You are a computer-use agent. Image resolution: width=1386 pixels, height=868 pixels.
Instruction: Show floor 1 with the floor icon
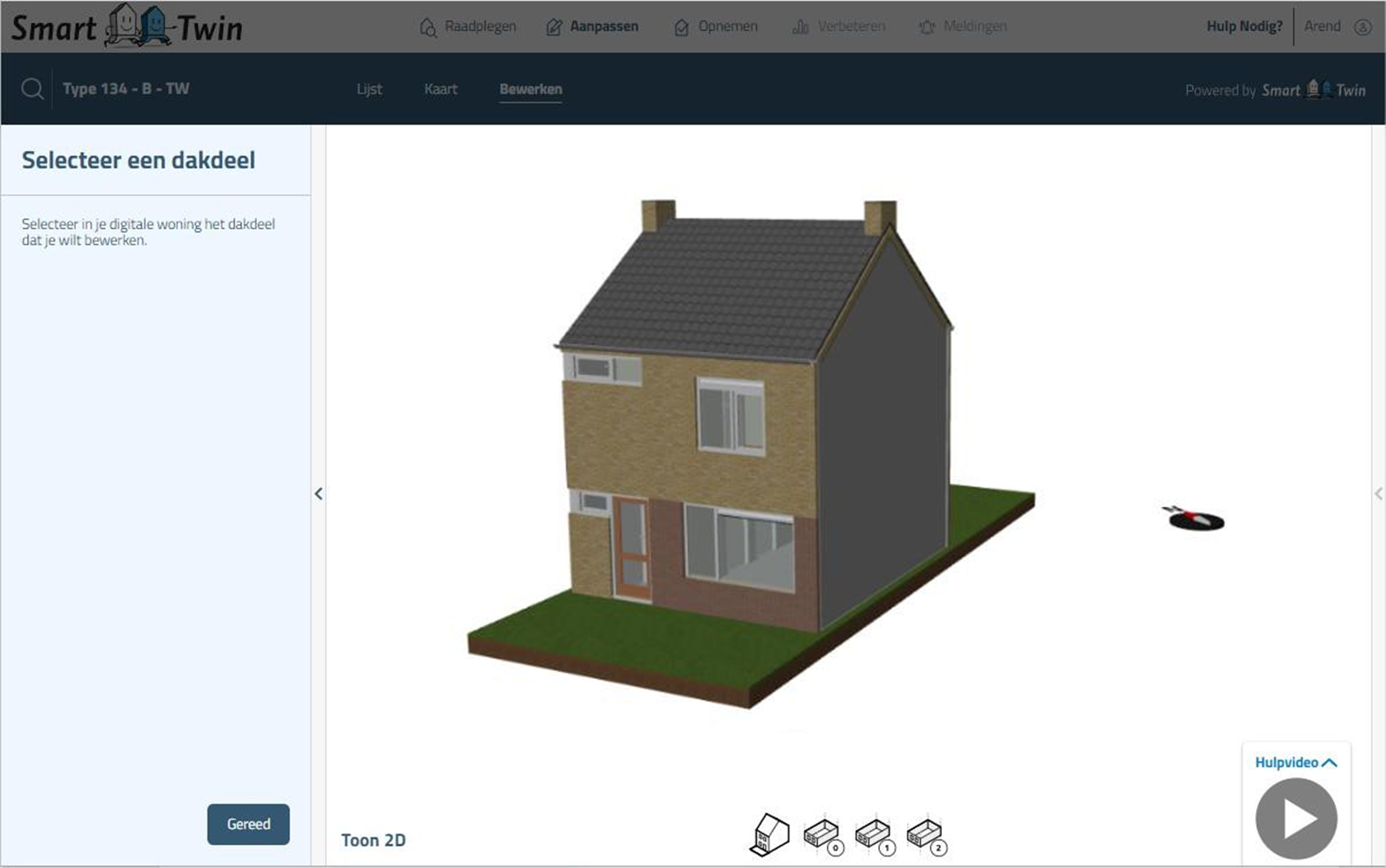[875, 835]
